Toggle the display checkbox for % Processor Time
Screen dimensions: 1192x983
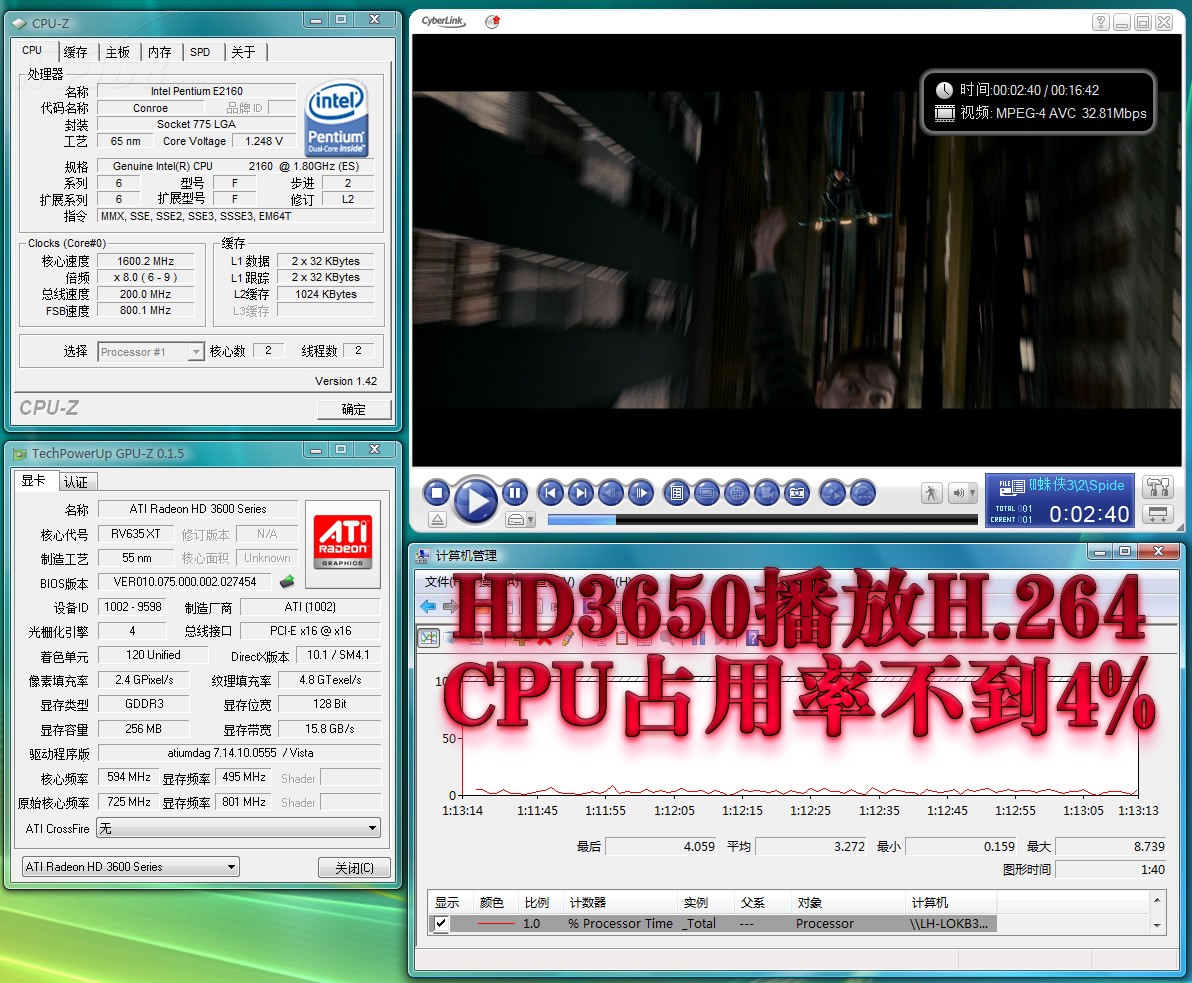coord(441,923)
